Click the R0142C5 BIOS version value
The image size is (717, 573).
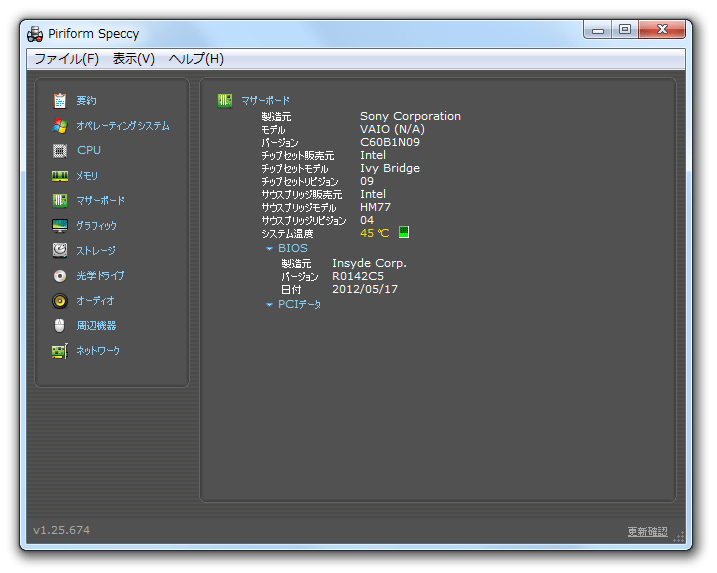358,276
